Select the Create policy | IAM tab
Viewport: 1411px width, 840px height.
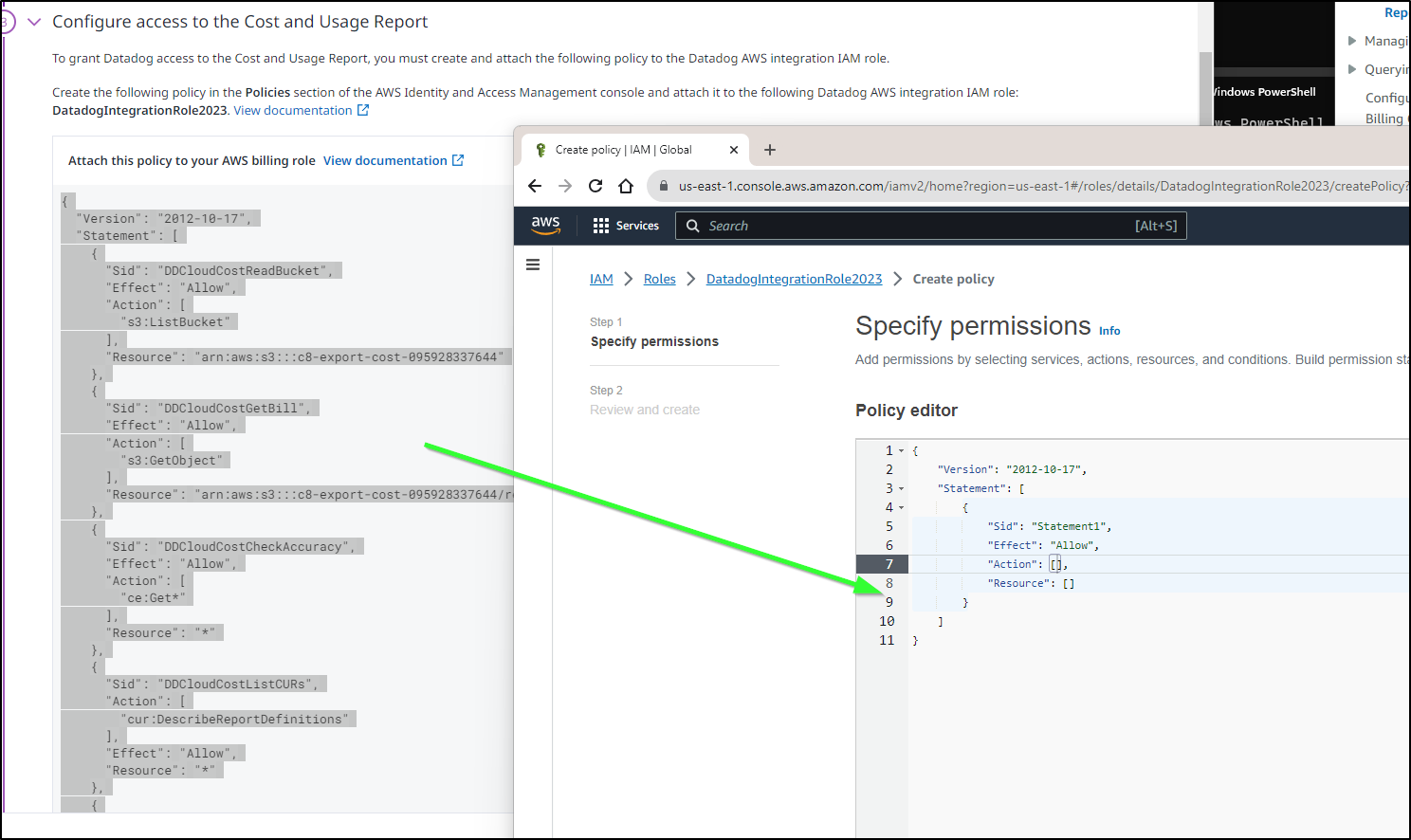click(635, 150)
